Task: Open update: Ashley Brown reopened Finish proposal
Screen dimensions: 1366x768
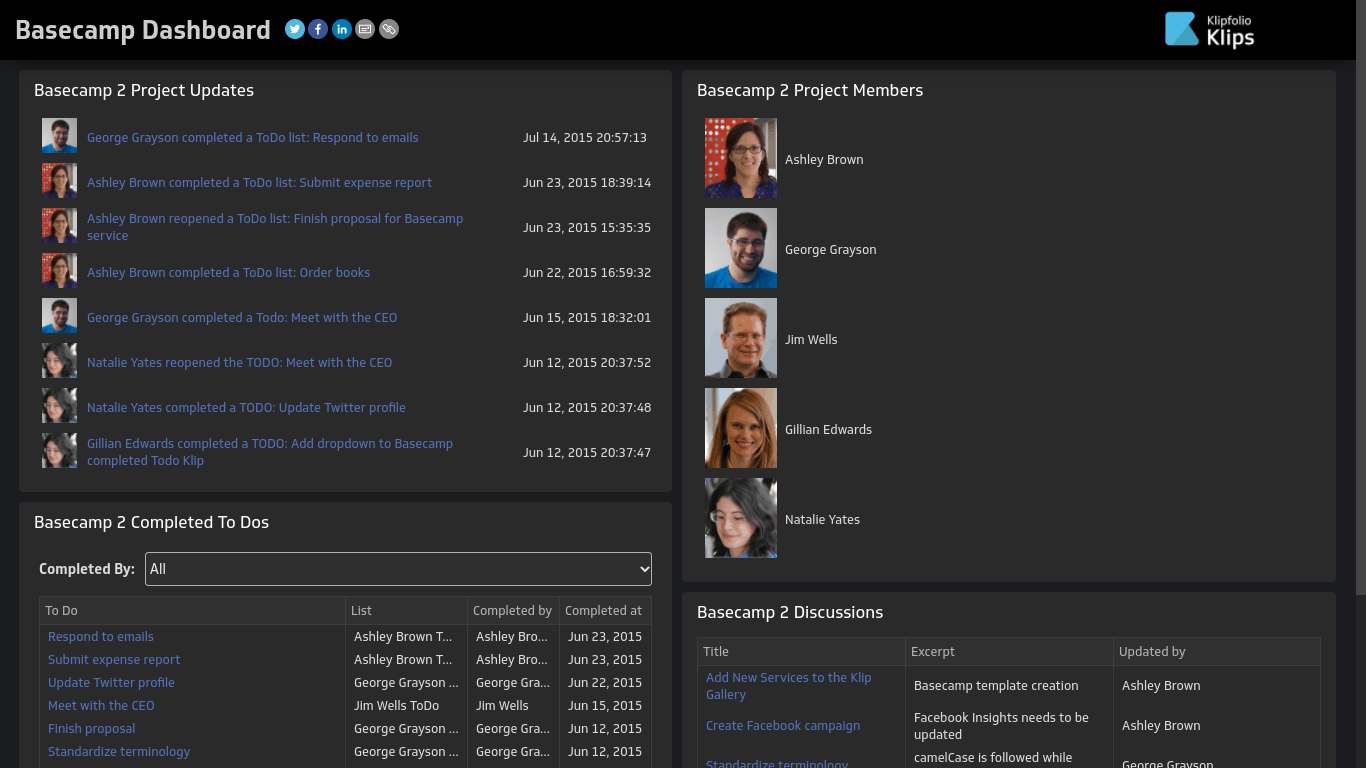Action: tap(275, 227)
